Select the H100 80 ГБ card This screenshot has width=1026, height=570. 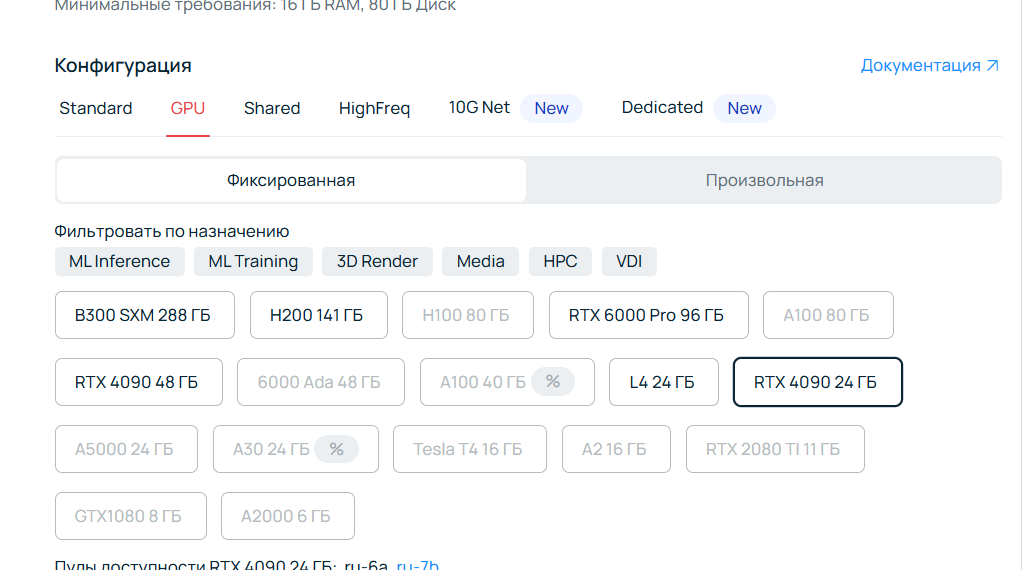coord(468,315)
